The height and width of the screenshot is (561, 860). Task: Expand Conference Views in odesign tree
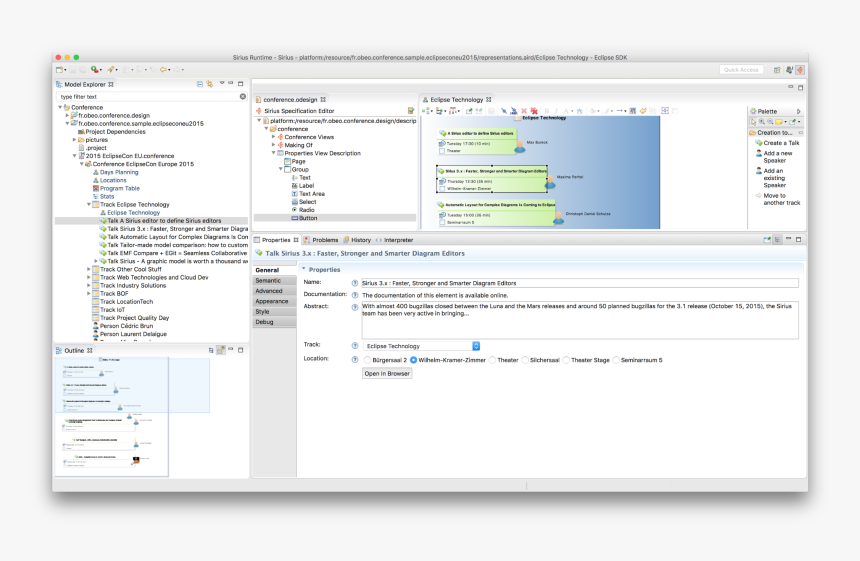273,137
